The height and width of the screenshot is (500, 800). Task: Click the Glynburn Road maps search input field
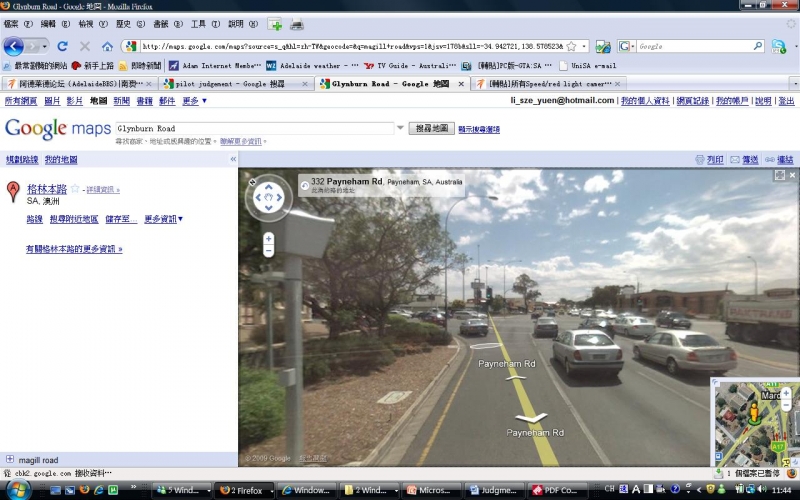coord(255,128)
